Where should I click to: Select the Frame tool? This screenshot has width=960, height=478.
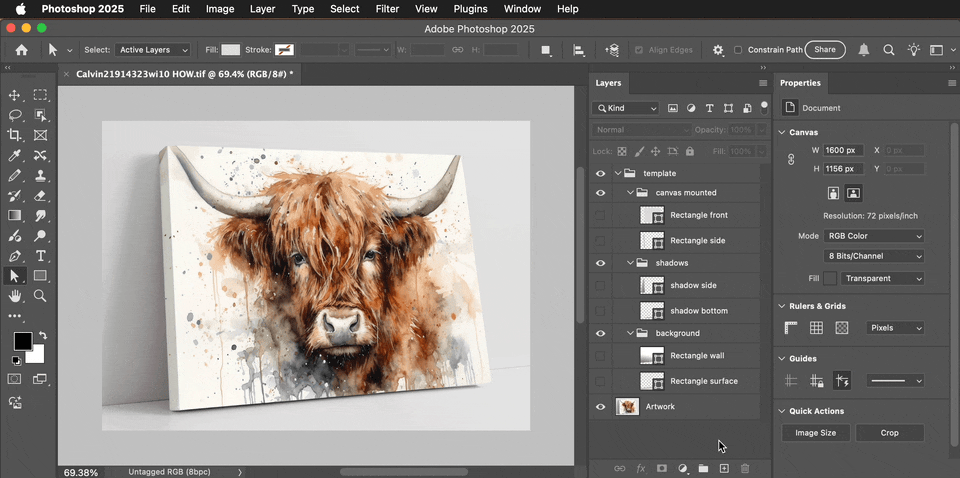tap(40, 135)
